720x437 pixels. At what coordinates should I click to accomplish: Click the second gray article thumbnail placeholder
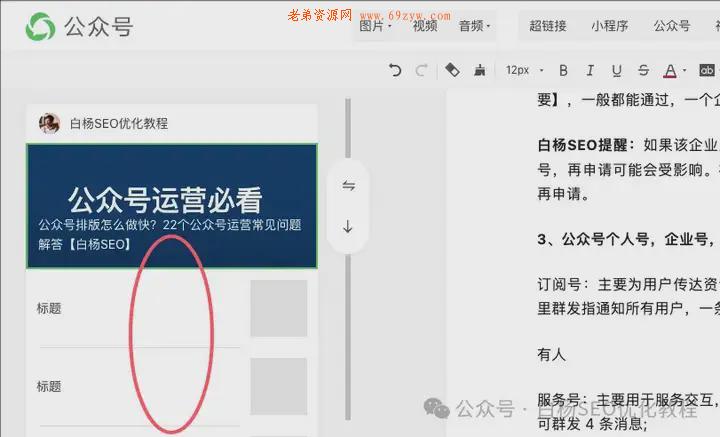tap(279, 387)
